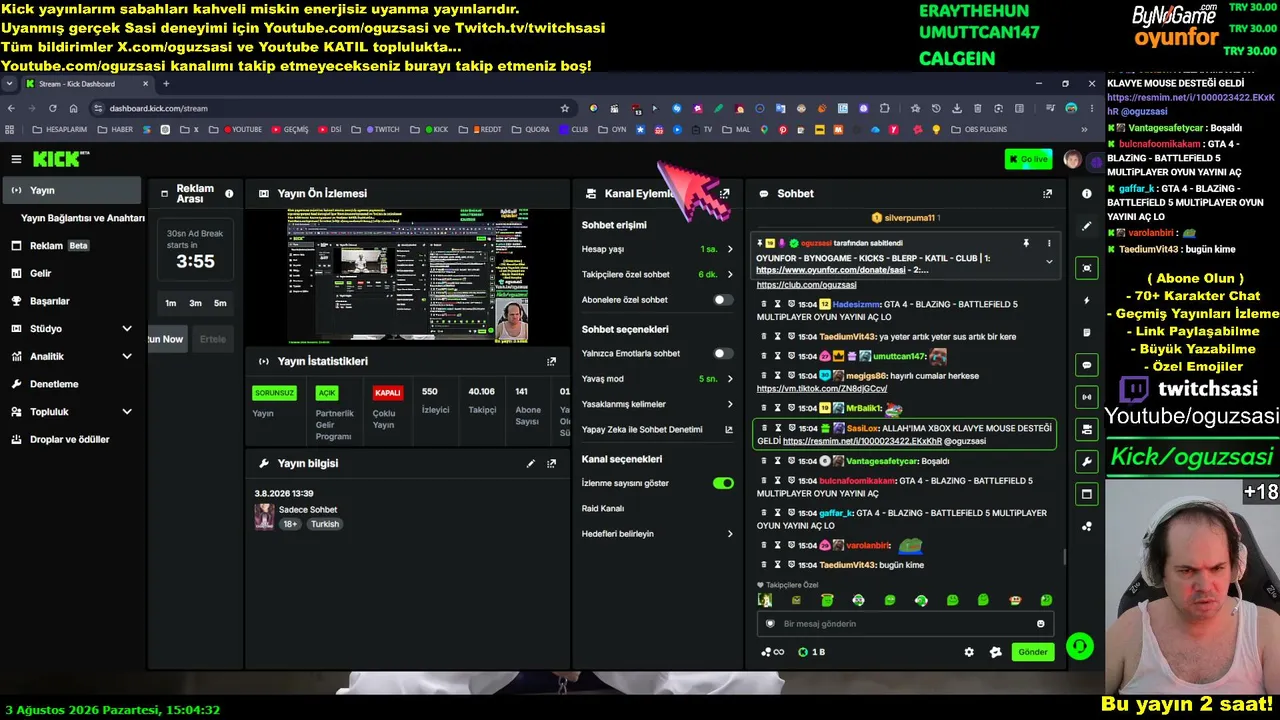Toggle Yalnızca Emotlarla sohbet switch

click(x=722, y=354)
